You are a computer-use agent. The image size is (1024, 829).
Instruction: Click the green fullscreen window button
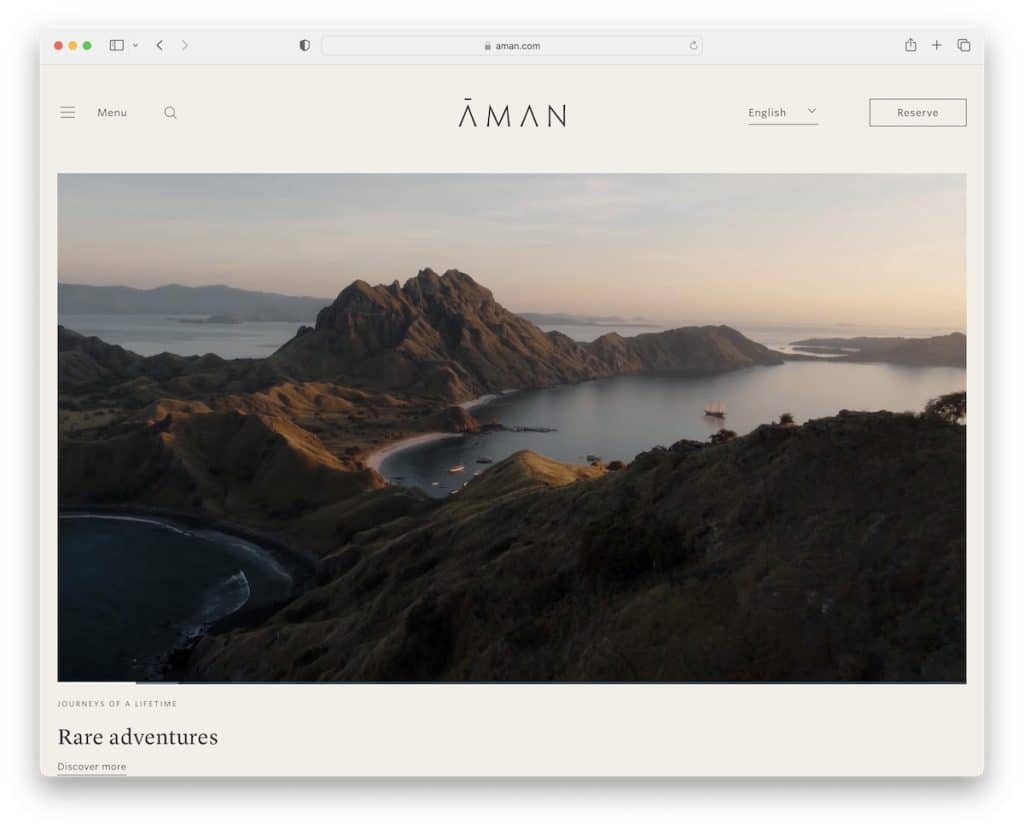(x=87, y=46)
